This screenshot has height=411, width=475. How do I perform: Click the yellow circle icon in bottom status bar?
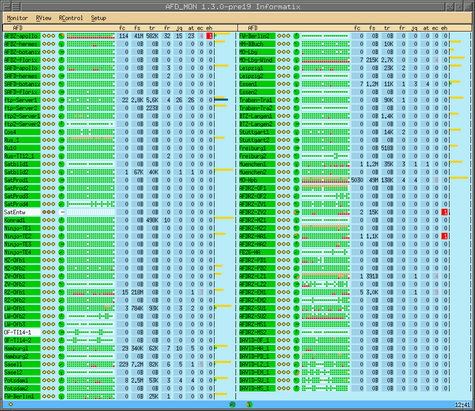click(11, 404)
